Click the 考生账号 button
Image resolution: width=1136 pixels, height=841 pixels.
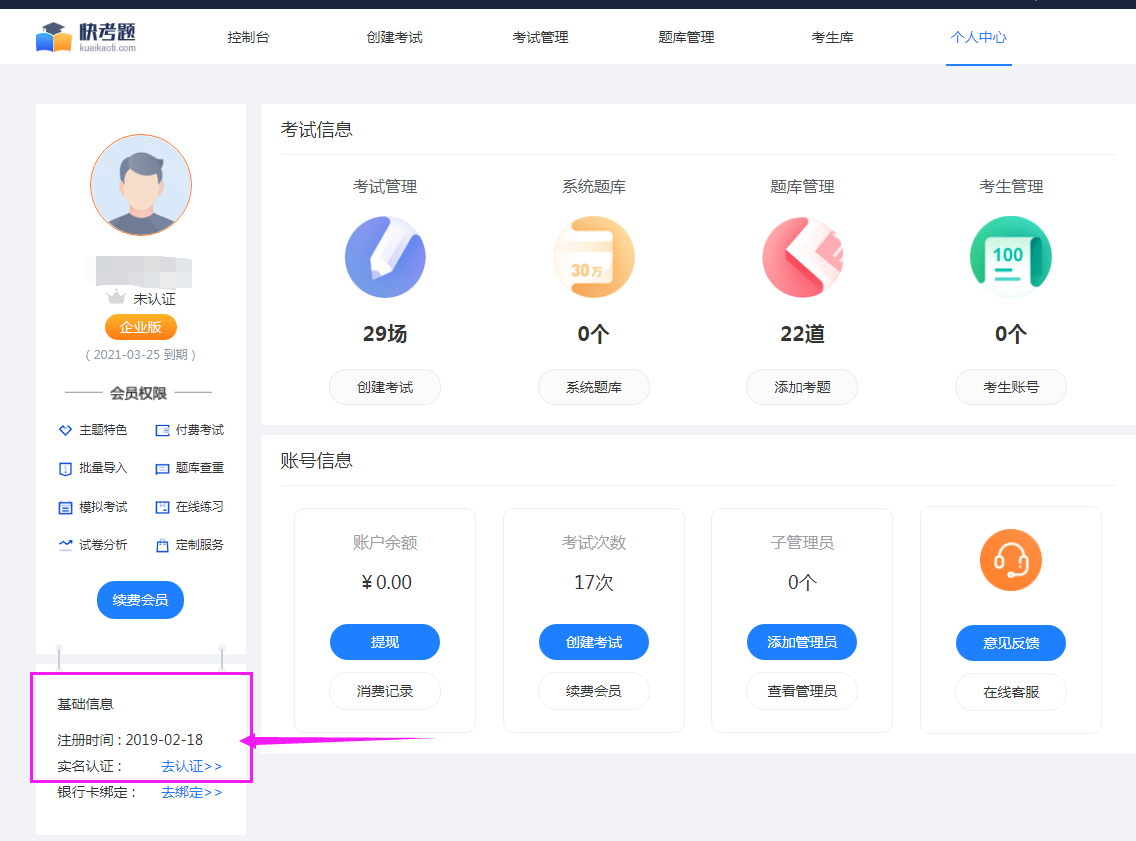tap(1010, 387)
